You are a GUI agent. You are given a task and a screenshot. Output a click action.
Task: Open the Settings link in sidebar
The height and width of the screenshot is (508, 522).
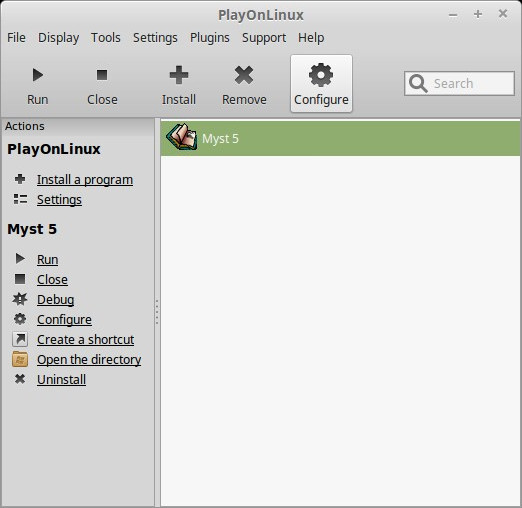tap(59, 200)
